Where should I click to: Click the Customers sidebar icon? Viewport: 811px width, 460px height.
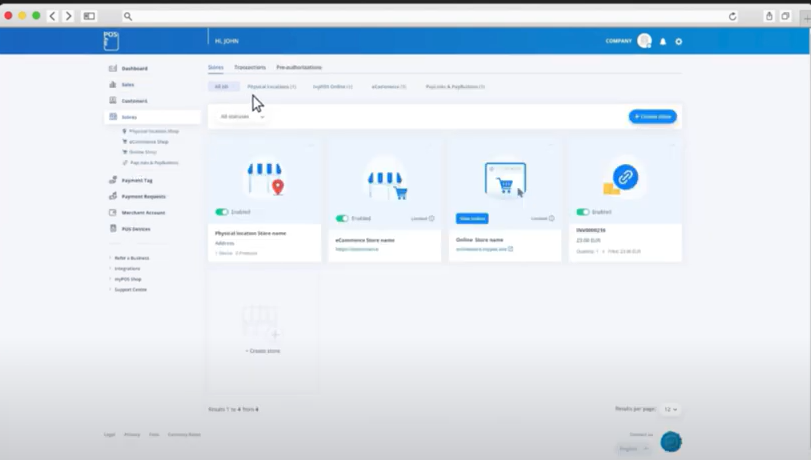[x=113, y=100]
